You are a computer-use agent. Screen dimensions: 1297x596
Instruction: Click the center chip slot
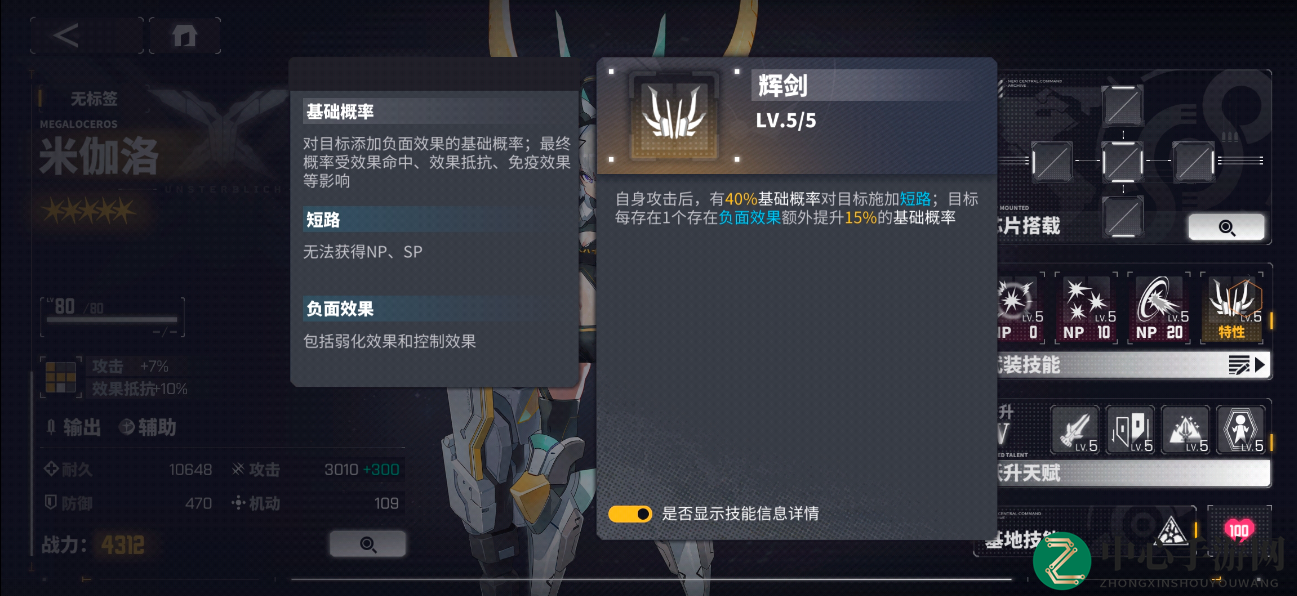(1122, 160)
